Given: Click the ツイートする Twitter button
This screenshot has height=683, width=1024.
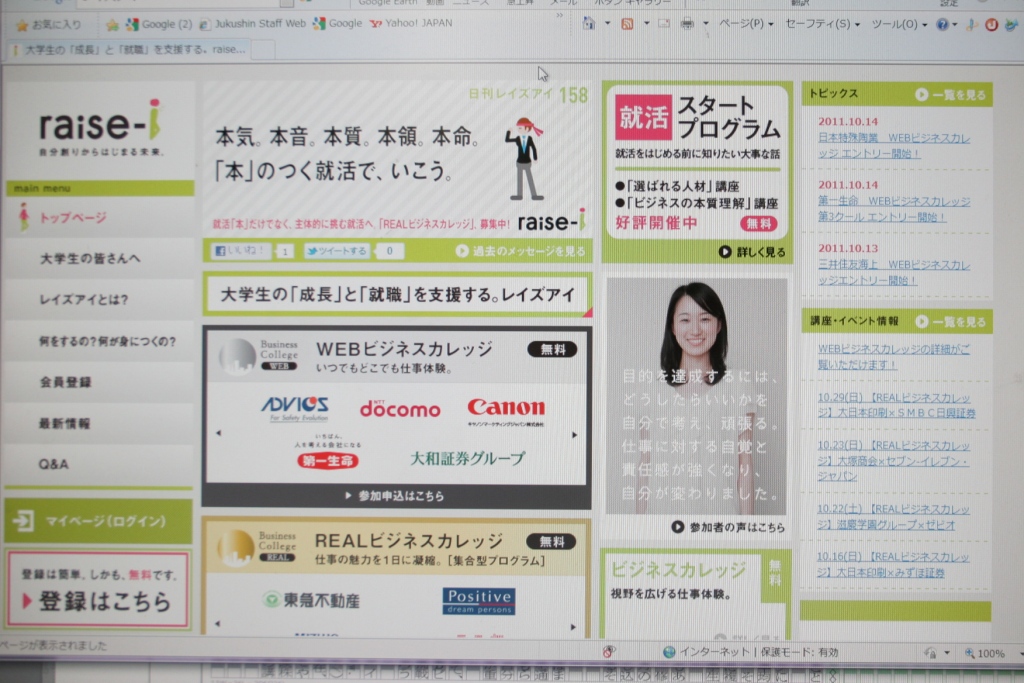Looking at the screenshot, I should click(336, 251).
